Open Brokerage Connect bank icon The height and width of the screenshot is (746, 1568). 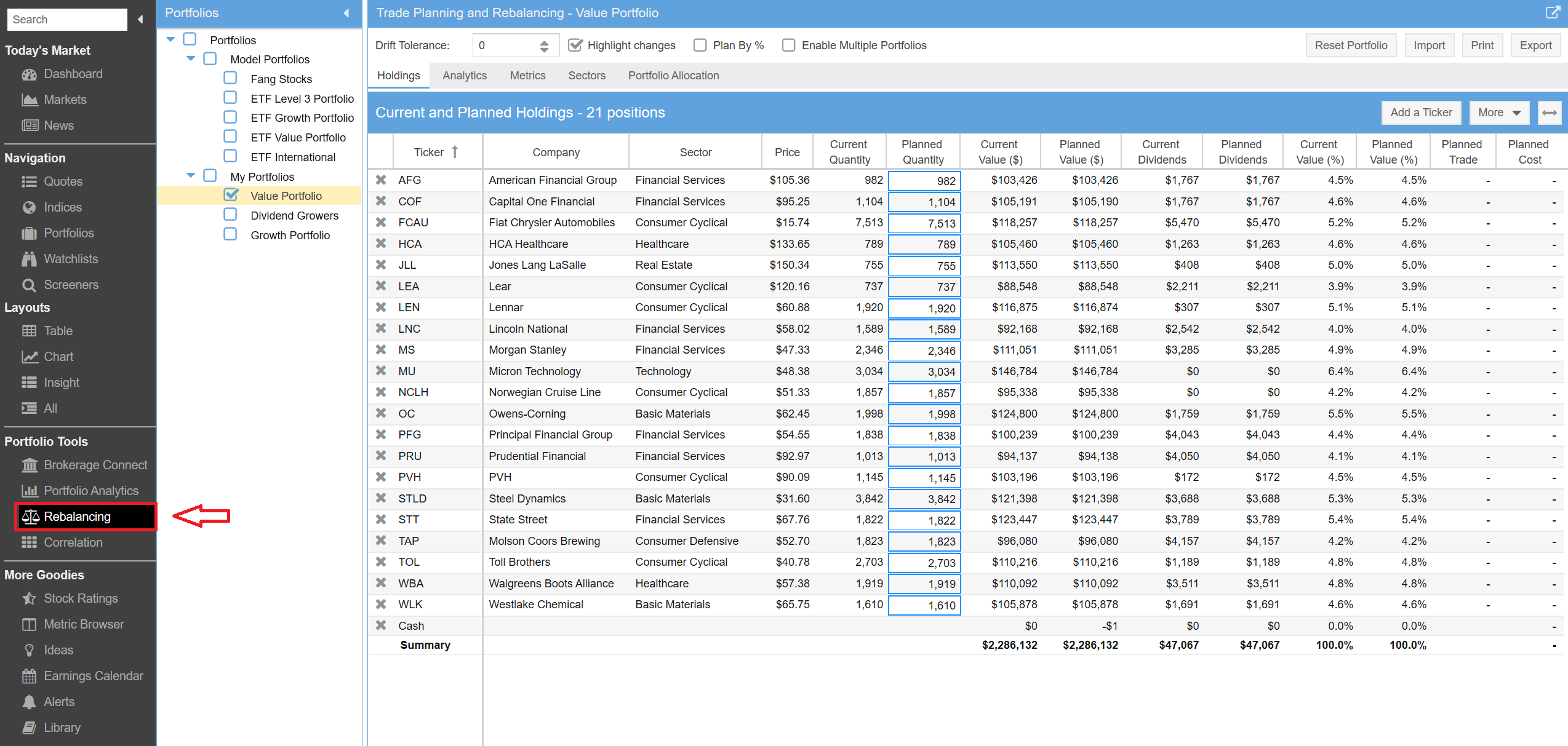(29, 465)
